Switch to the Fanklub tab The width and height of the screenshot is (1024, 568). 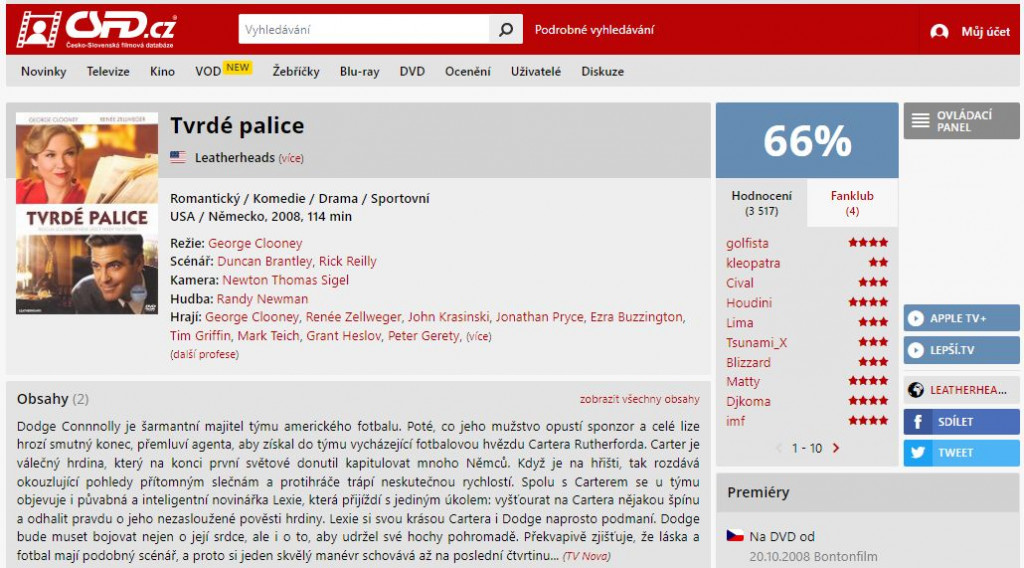852,203
